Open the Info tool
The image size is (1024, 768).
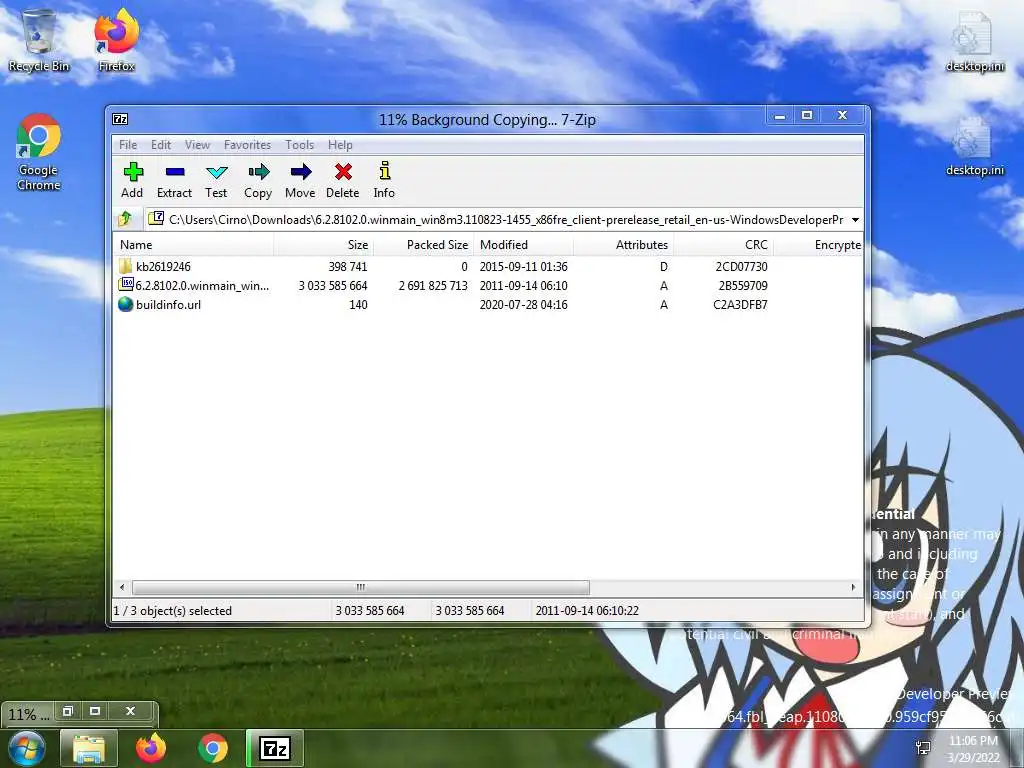click(x=385, y=171)
